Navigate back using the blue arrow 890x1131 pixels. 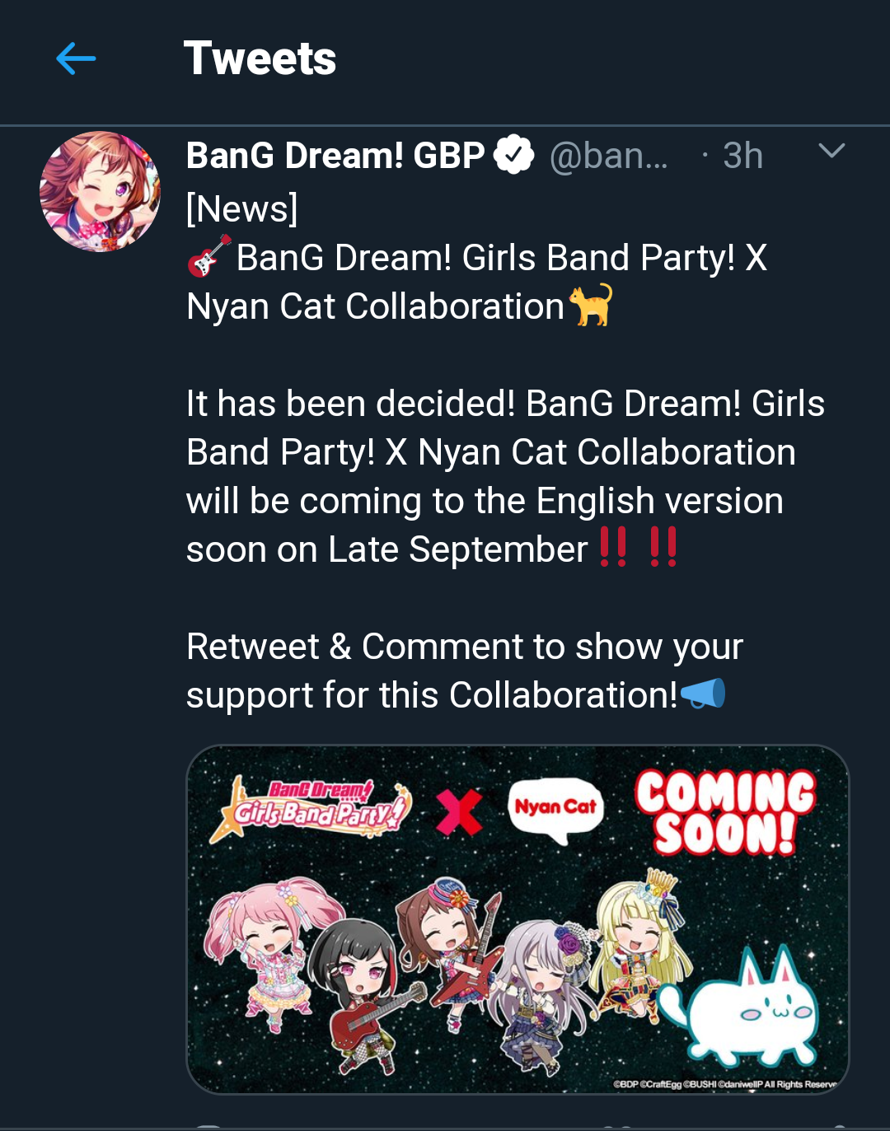pos(75,58)
